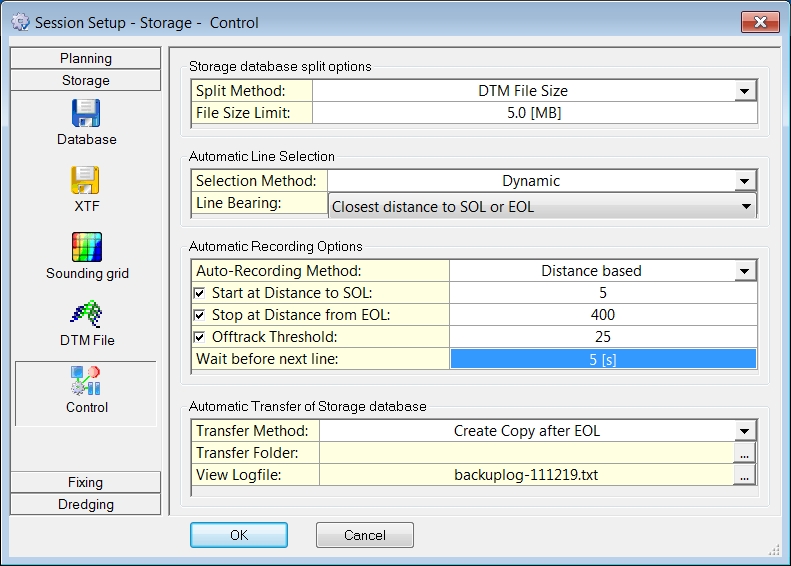Disable Stop at Distance from EOL checkbox

(201, 315)
